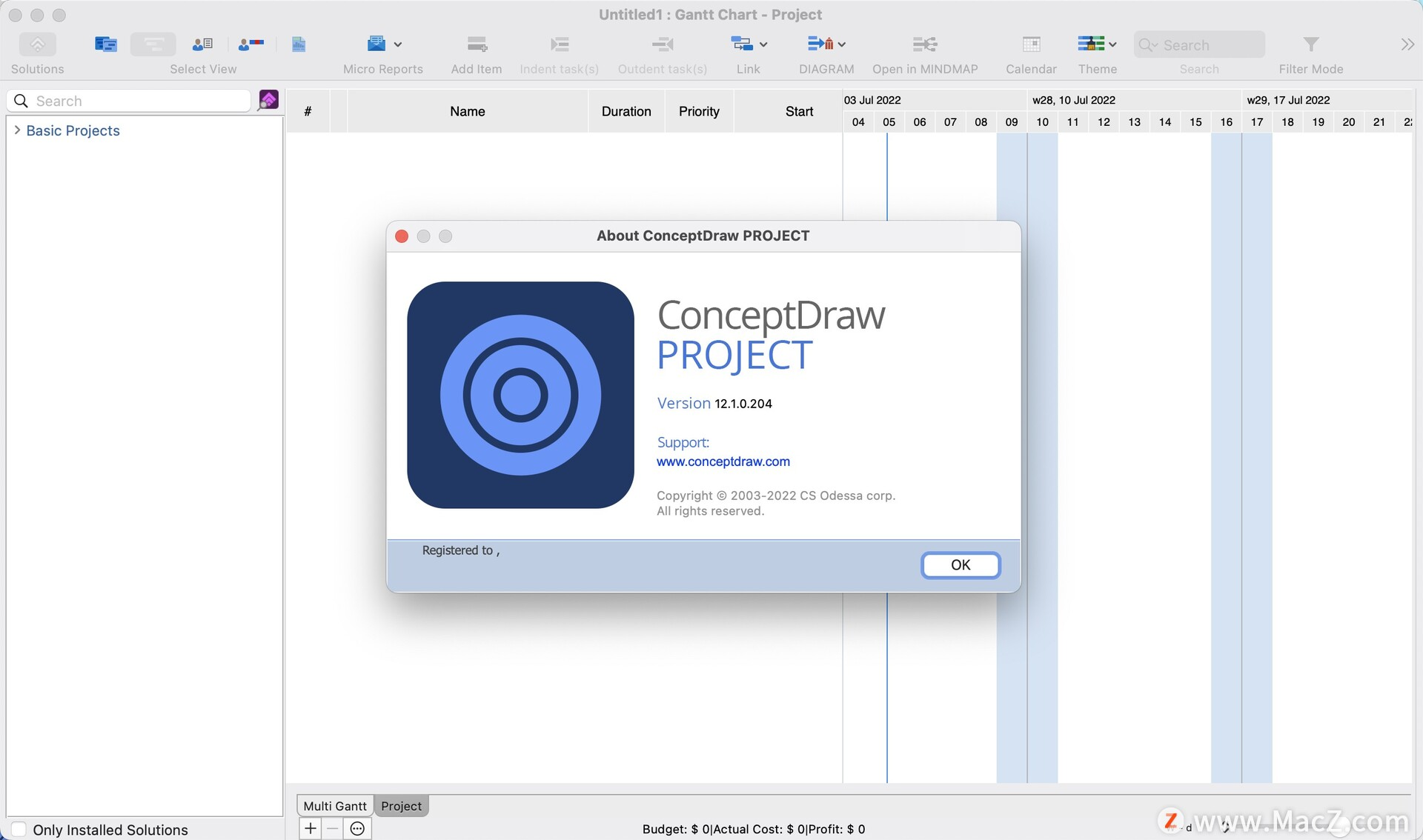Remove project with minus button
1423x840 pixels.
(333, 829)
